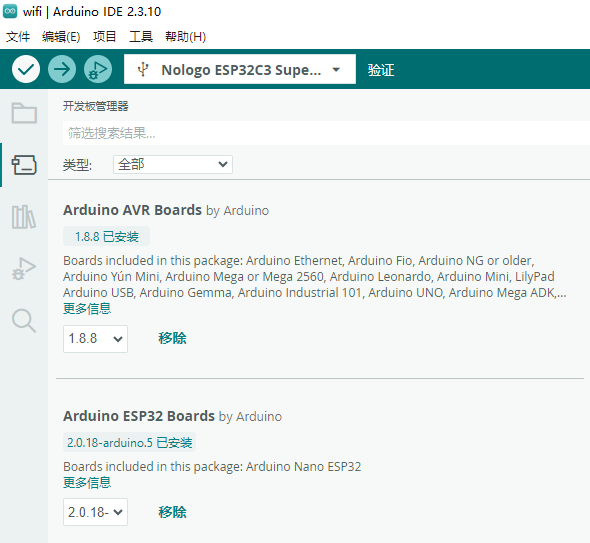Open 更多信息 link under Arduino ESP32 Boards
Screen dimensions: 590x543
[87, 482]
